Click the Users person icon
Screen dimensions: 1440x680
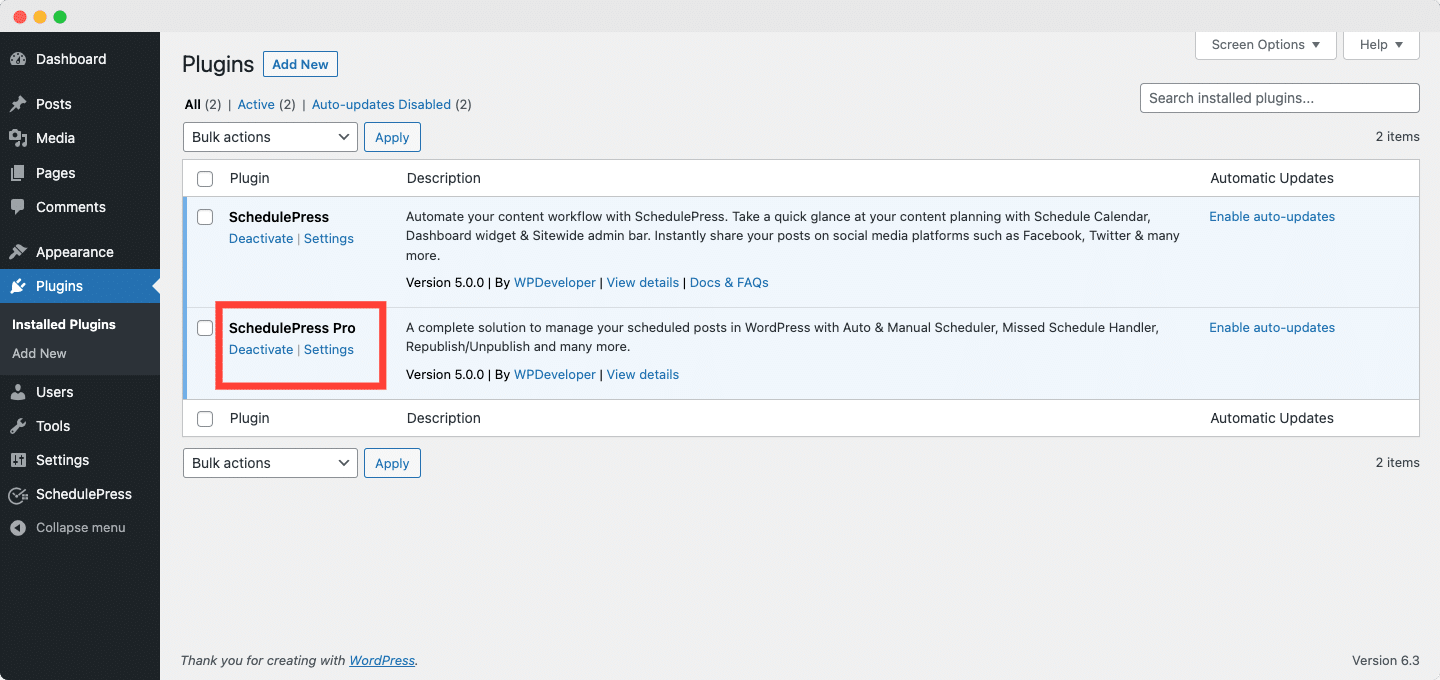point(18,392)
